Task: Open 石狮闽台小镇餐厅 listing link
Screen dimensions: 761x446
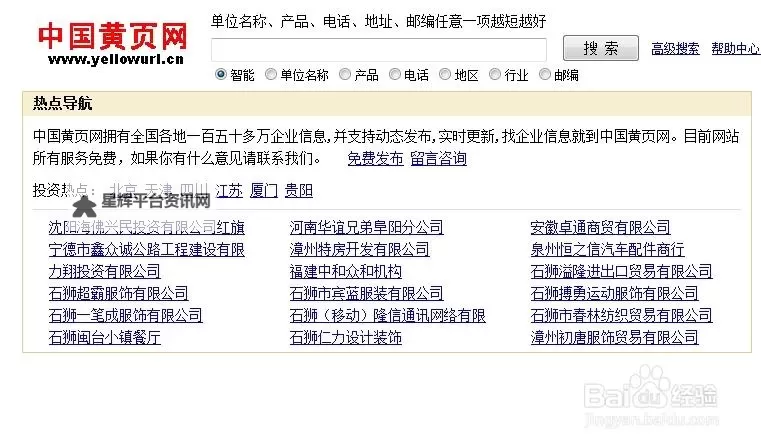Action: 104,337
